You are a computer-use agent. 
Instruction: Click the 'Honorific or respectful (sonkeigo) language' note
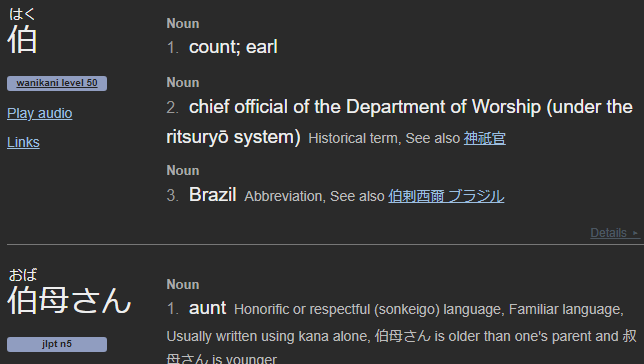369,309
